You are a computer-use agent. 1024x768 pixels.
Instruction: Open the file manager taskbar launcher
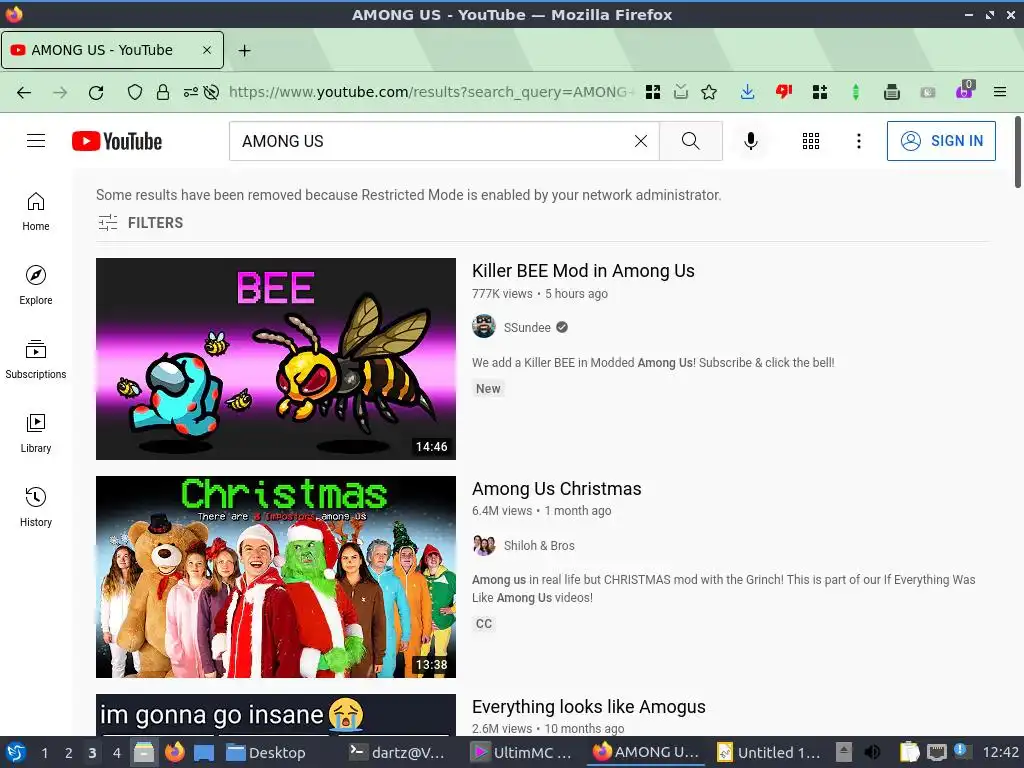click(144, 752)
